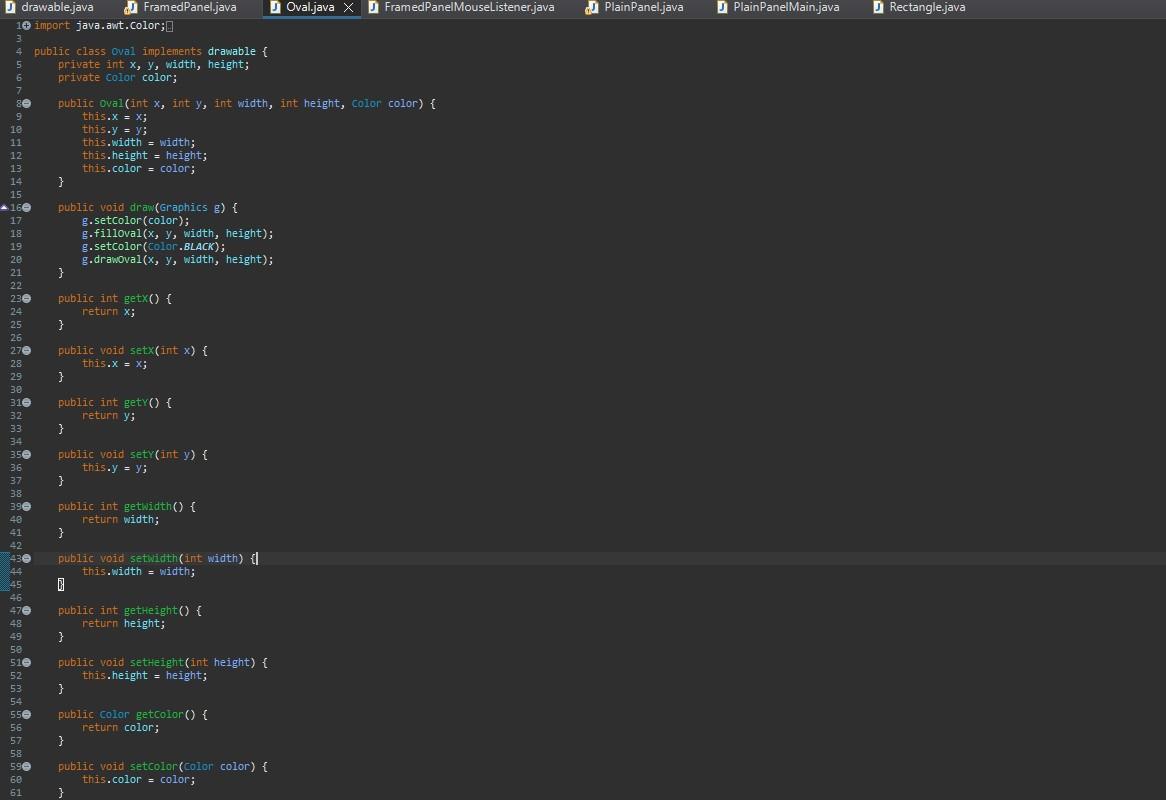Collapse the setY method on line 35
The height and width of the screenshot is (800, 1166).
point(27,454)
